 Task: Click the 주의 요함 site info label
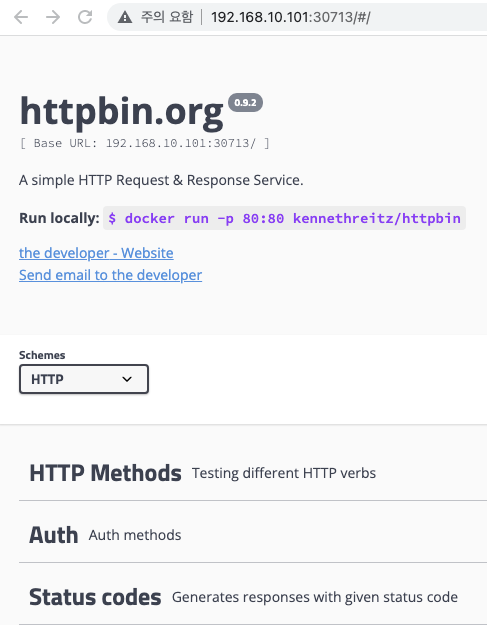pos(167,17)
